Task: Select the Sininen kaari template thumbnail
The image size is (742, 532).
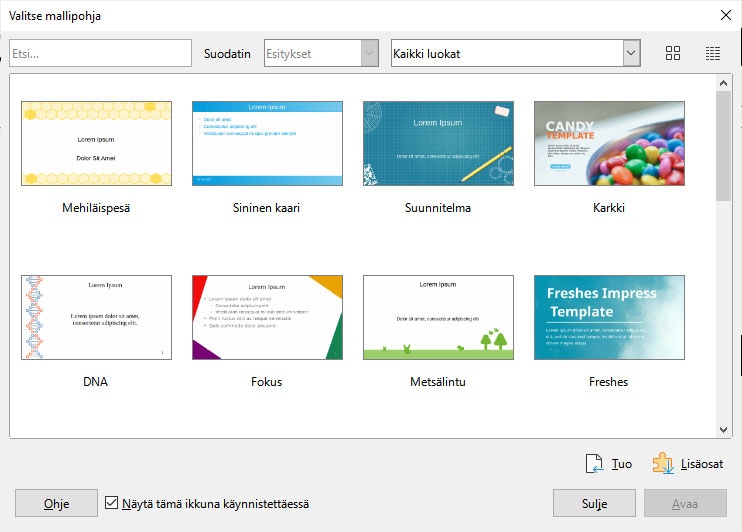Action: tap(267, 143)
